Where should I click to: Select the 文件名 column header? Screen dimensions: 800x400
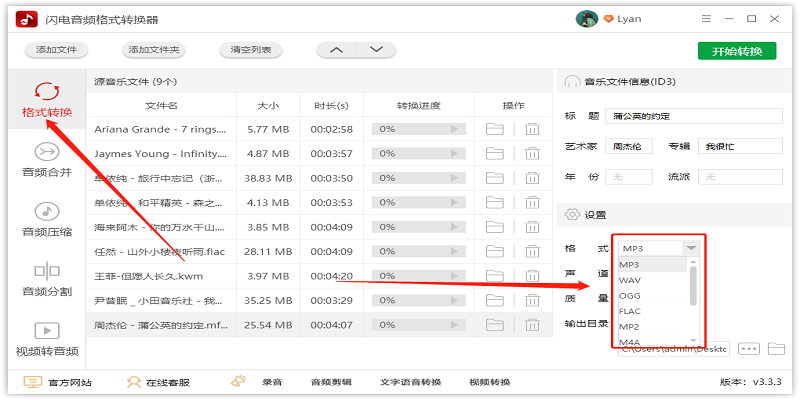(161, 106)
